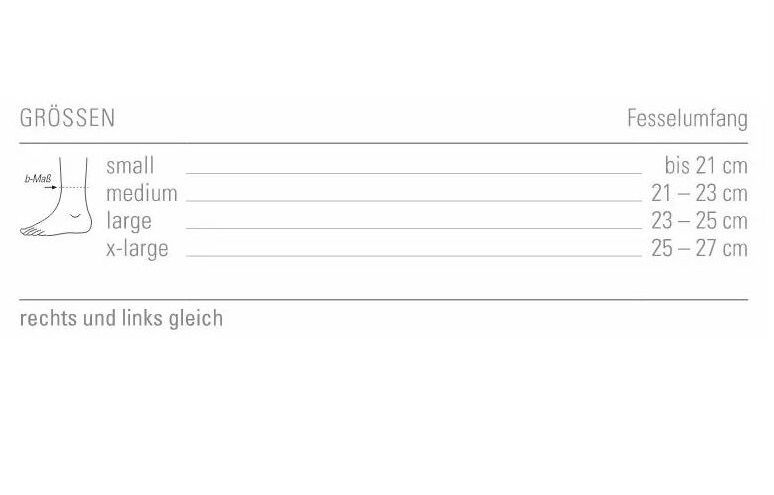Click the 25 – 27 cm value
Image resolution: width=774 pixels, height=495 pixels.
(699, 249)
